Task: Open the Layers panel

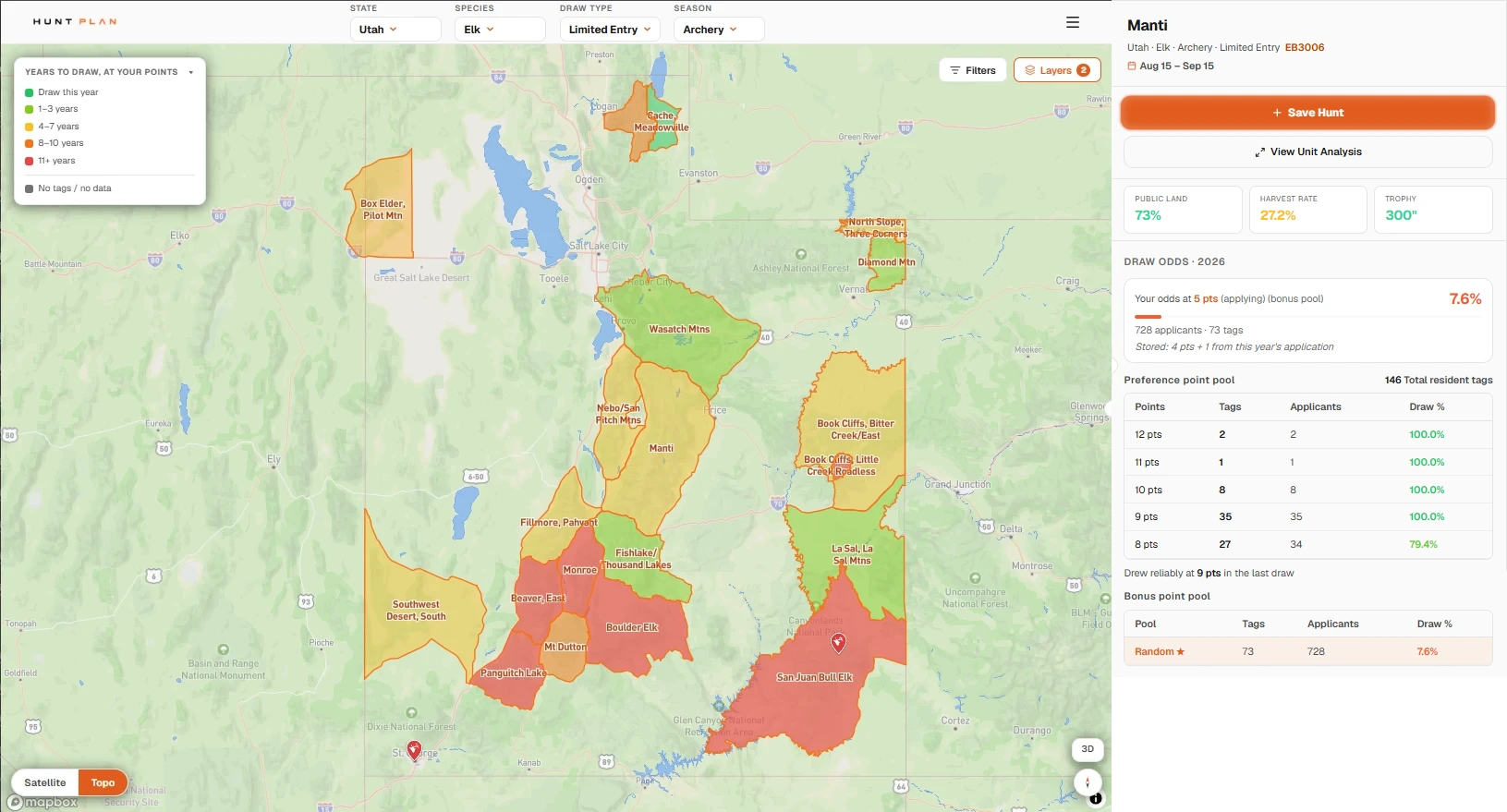Action: [x=1057, y=70]
